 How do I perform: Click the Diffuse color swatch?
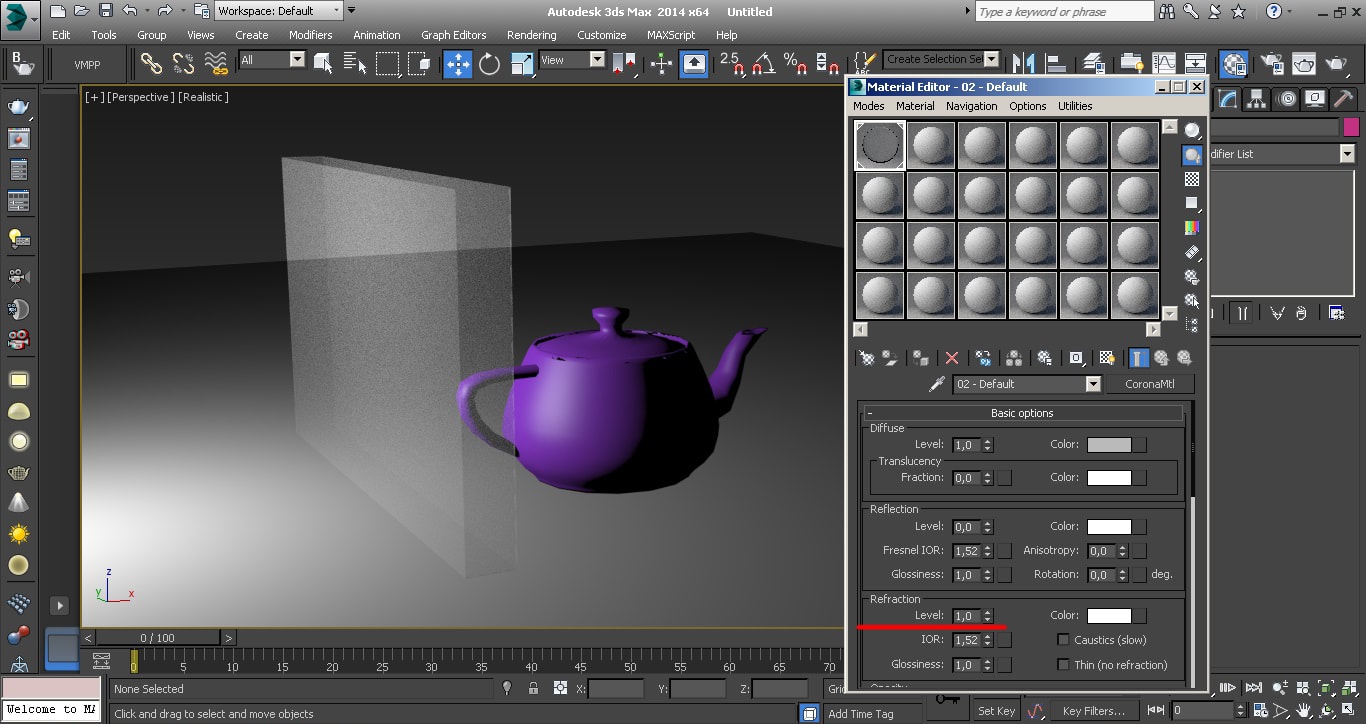pyautogui.click(x=1109, y=445)
